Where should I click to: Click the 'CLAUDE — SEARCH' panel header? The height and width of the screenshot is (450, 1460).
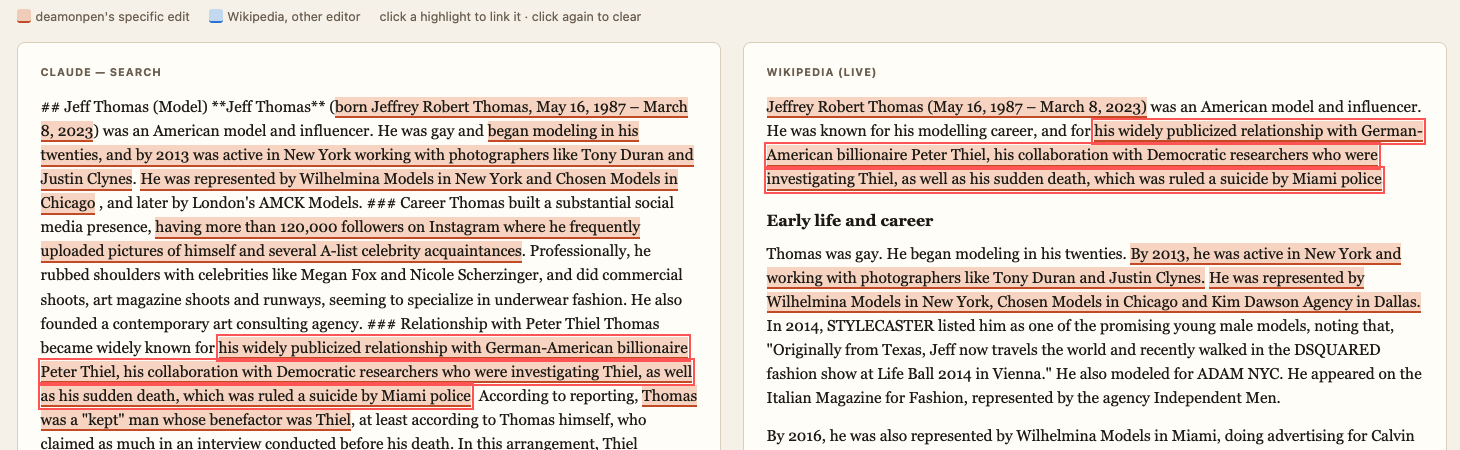[101, 72]
